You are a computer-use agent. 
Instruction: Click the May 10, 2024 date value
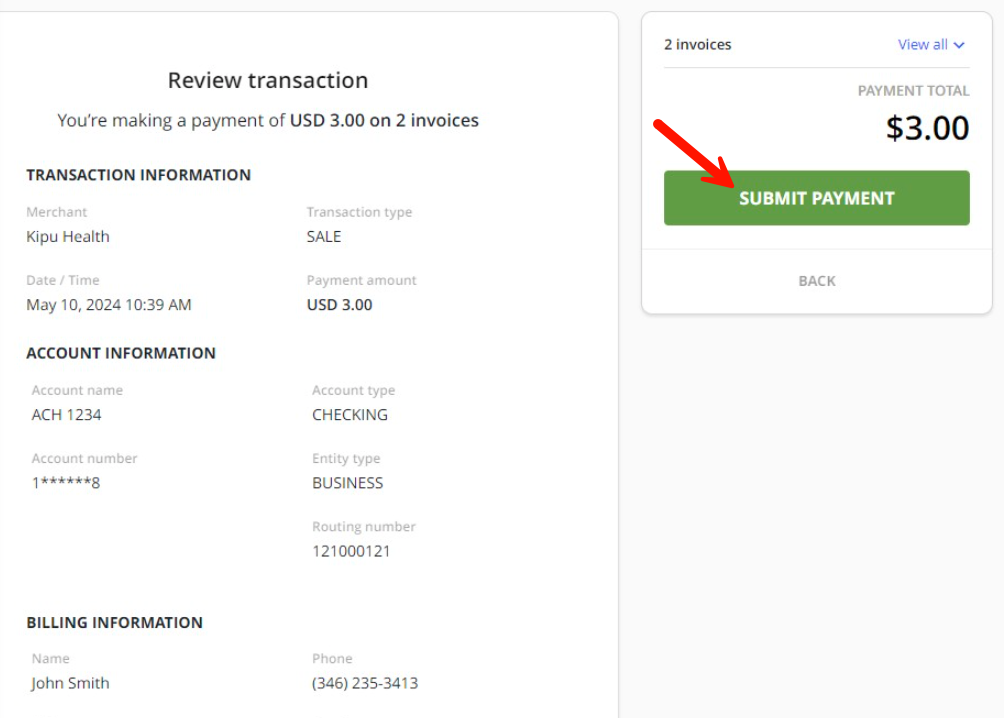coord(109,305)
